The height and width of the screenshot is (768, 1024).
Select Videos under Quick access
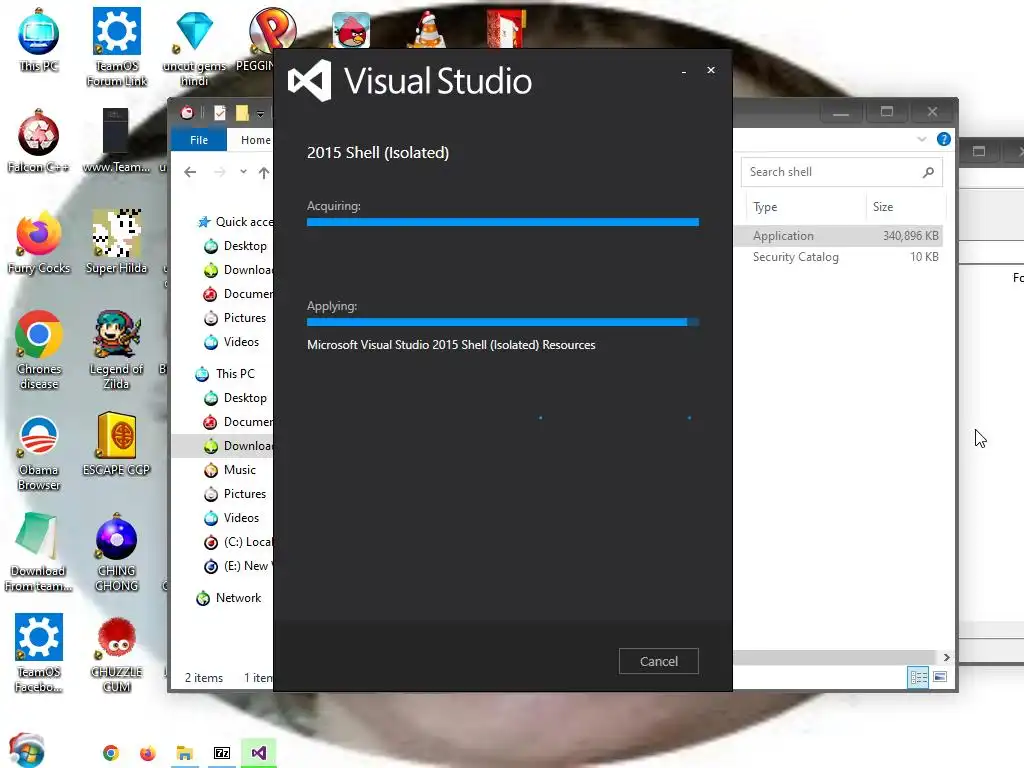(x=232, y=342)
